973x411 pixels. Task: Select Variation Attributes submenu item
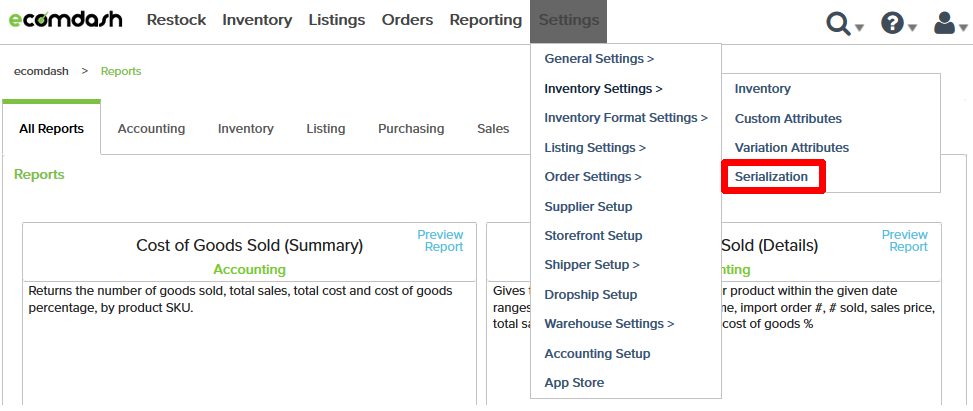[792, 148]
